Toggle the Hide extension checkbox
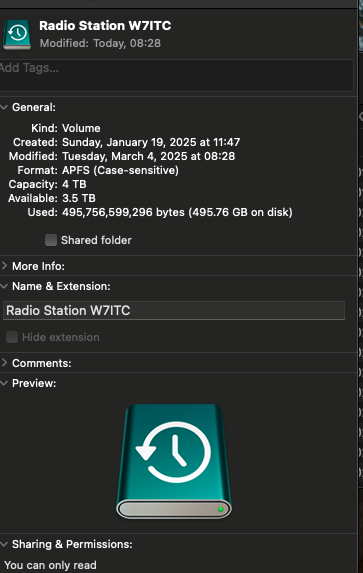Viewport: 363px width, 573px height. (x=12, y=337)
